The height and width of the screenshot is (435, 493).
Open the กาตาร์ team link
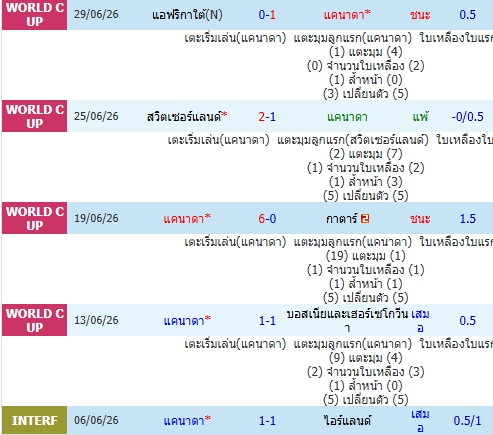(x=341, y=219)
